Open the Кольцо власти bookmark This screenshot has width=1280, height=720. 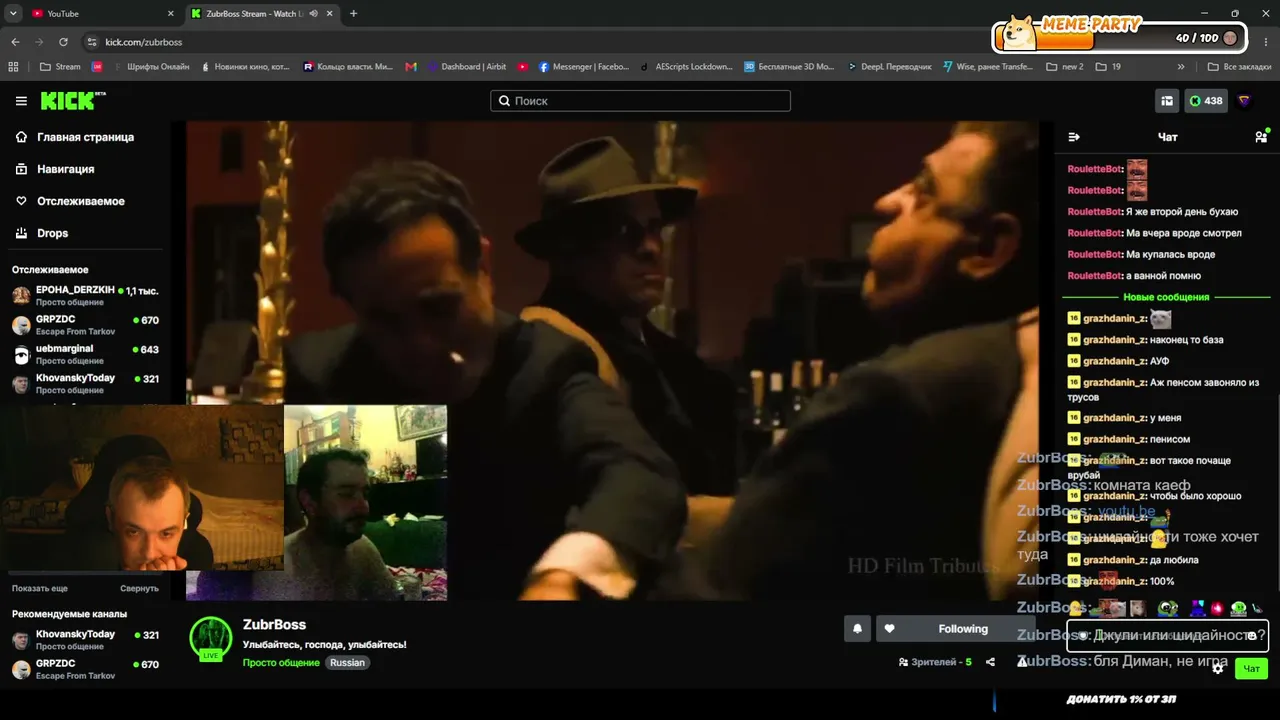(x=349, y=67)
